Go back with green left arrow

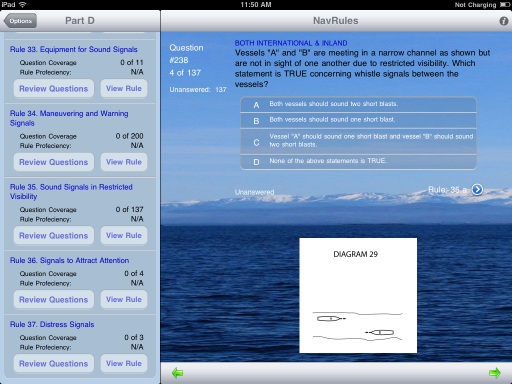(177, 373)
